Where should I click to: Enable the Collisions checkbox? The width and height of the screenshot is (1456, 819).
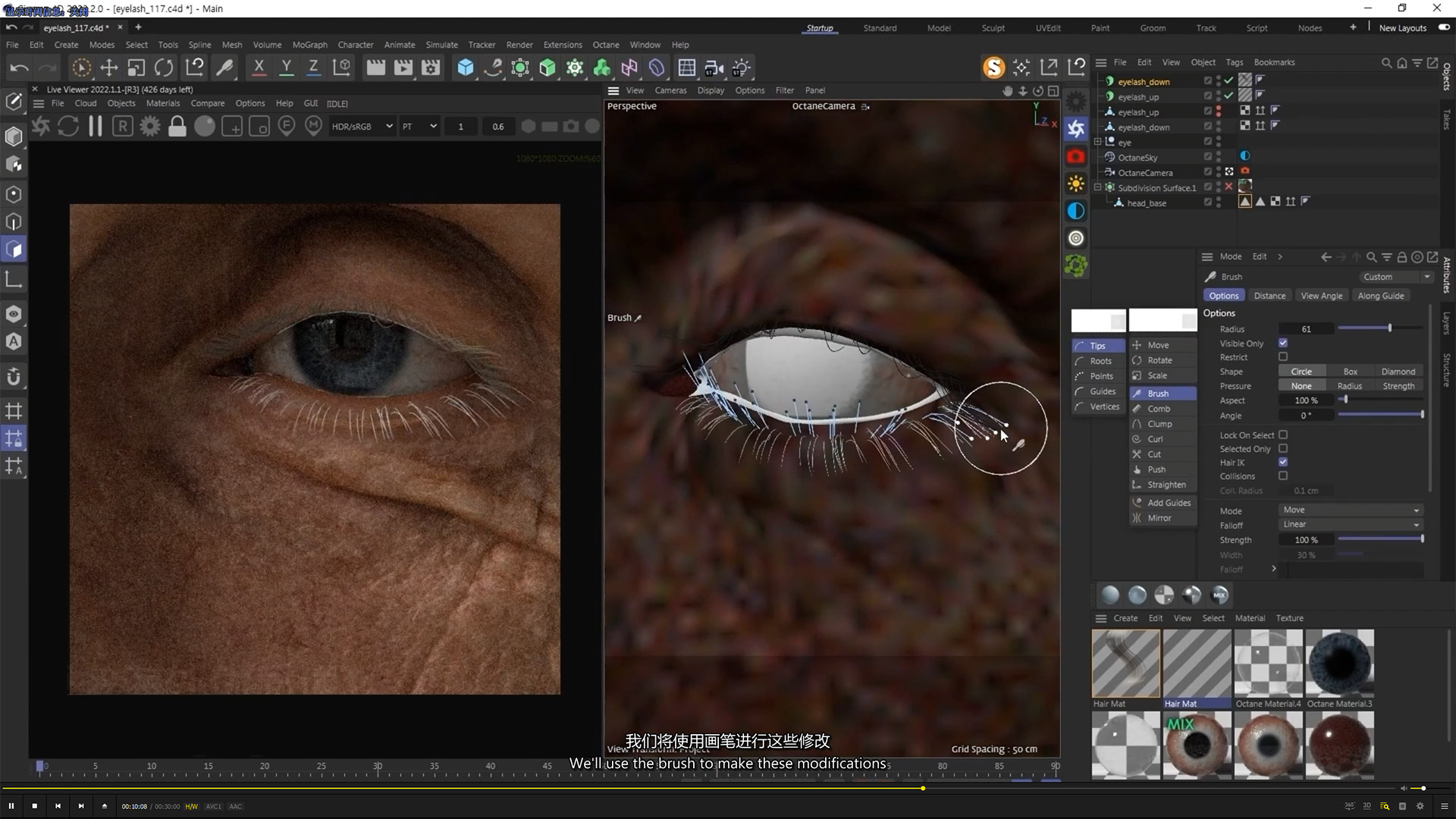1283,476
